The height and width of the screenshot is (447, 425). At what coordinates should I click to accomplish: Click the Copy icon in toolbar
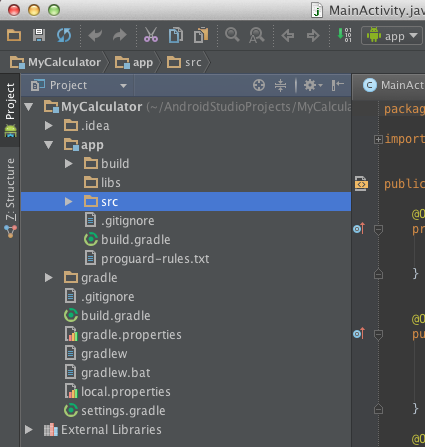click(x=176, y=35)
